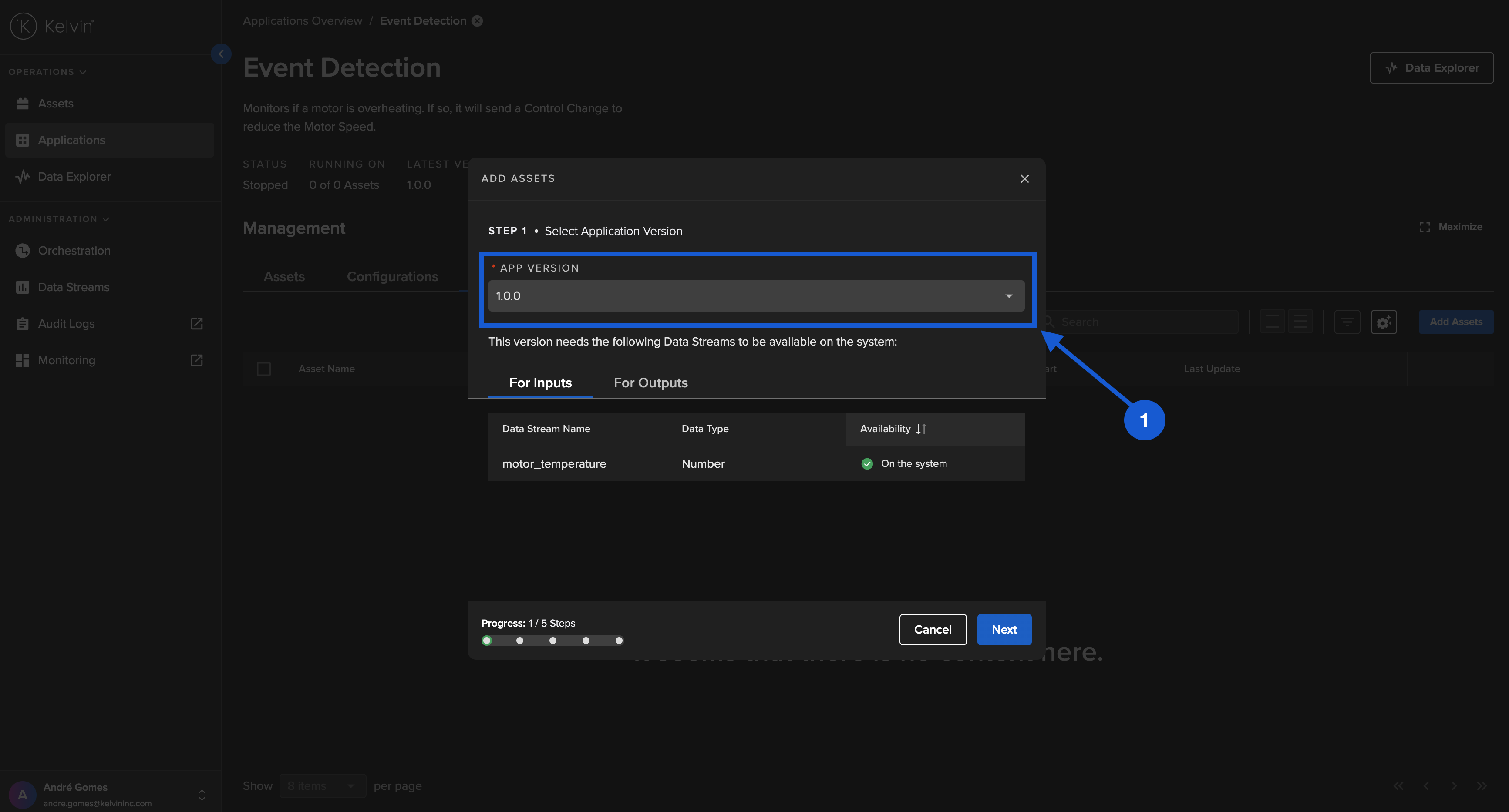Switch to the Configurations tab
Viewport: 1509px width, 812px height.
(x=392, y=276)
